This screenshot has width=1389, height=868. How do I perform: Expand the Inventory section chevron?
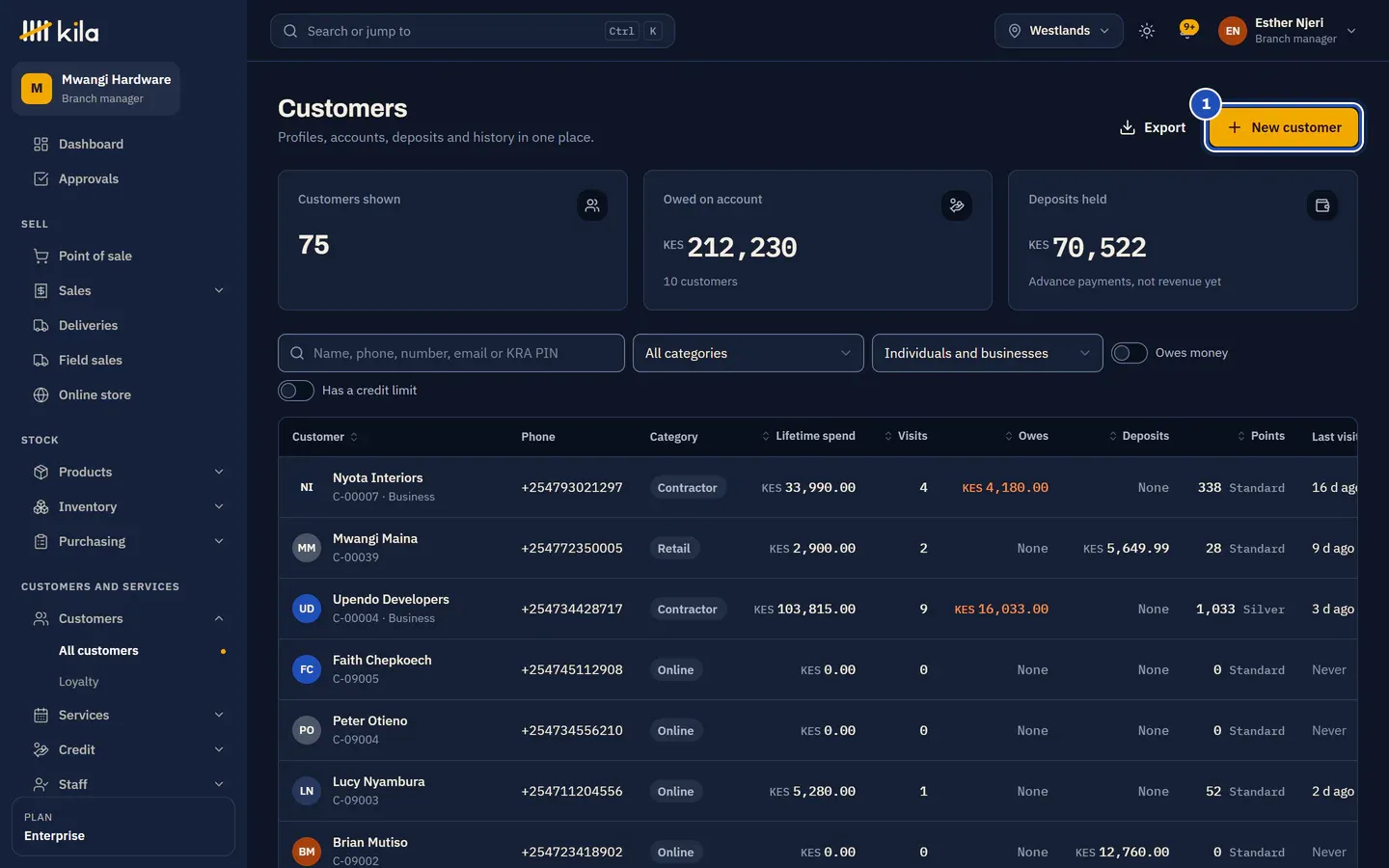[x=219, y=506]
